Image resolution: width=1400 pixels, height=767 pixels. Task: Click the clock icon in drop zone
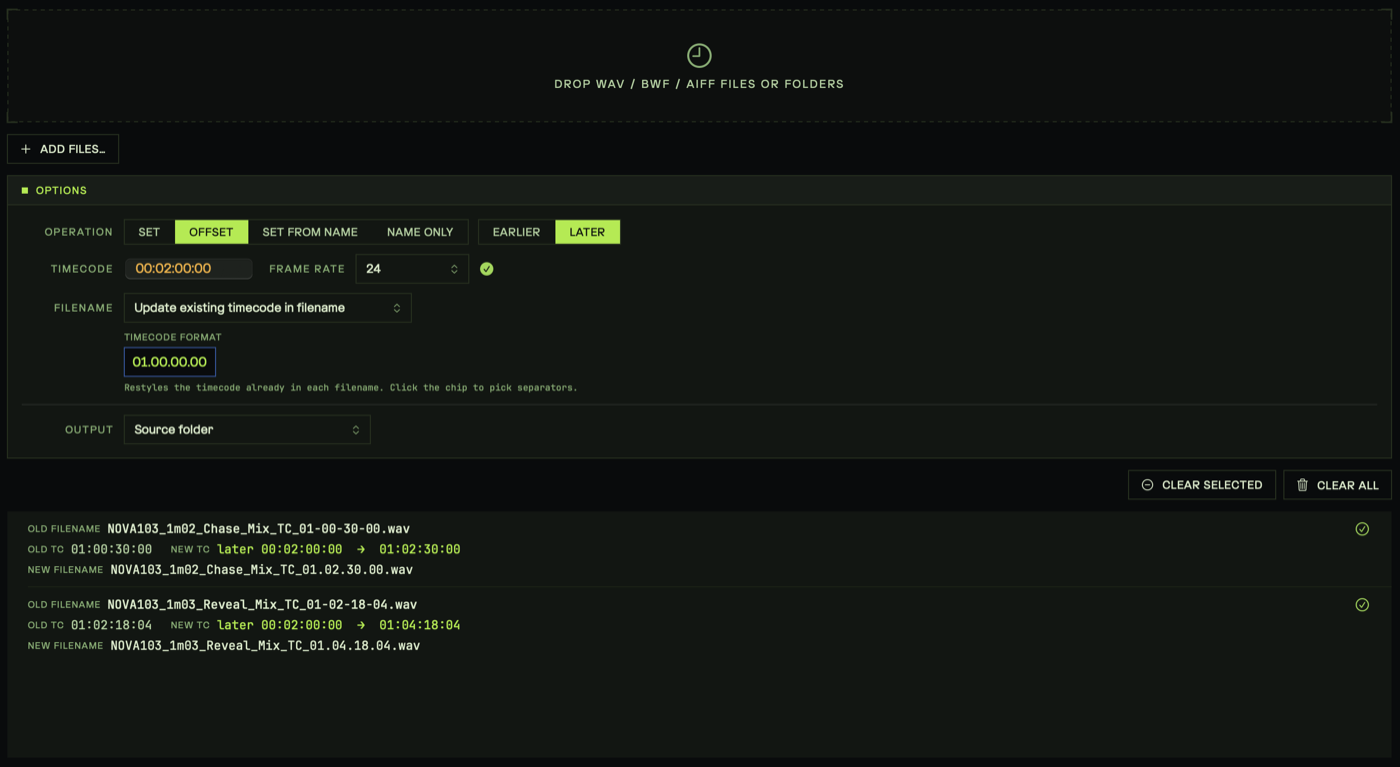[x=699, y=55]
